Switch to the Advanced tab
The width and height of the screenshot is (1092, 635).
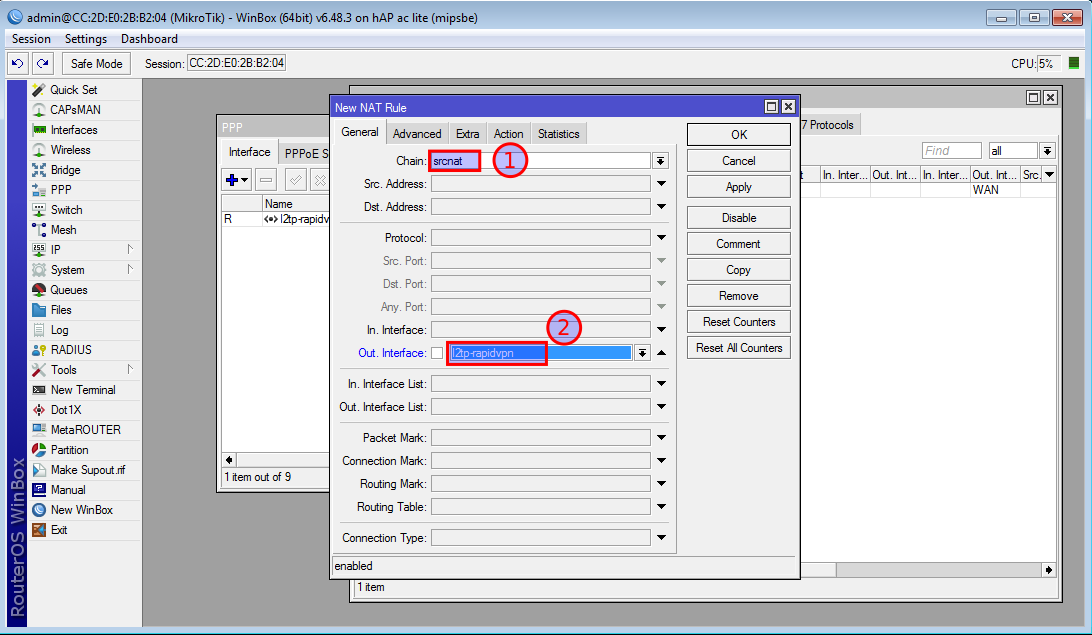(416, 134)
